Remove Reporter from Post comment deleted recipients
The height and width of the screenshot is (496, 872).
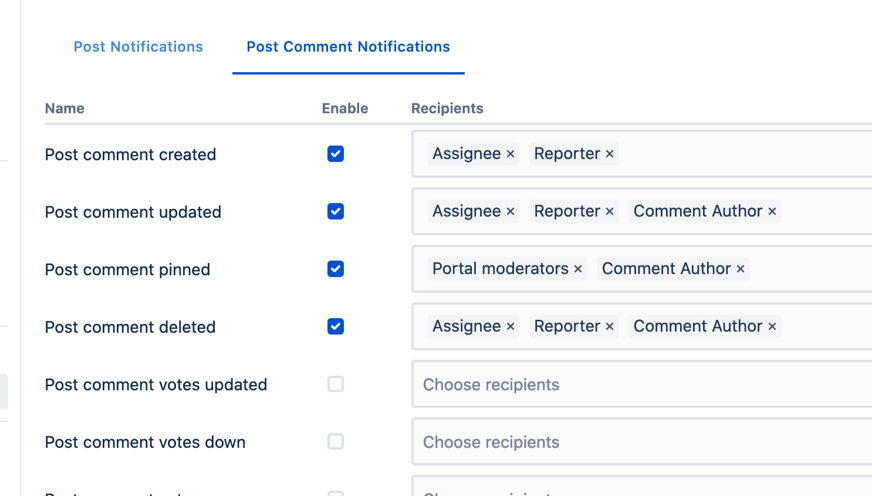point(610,327)
